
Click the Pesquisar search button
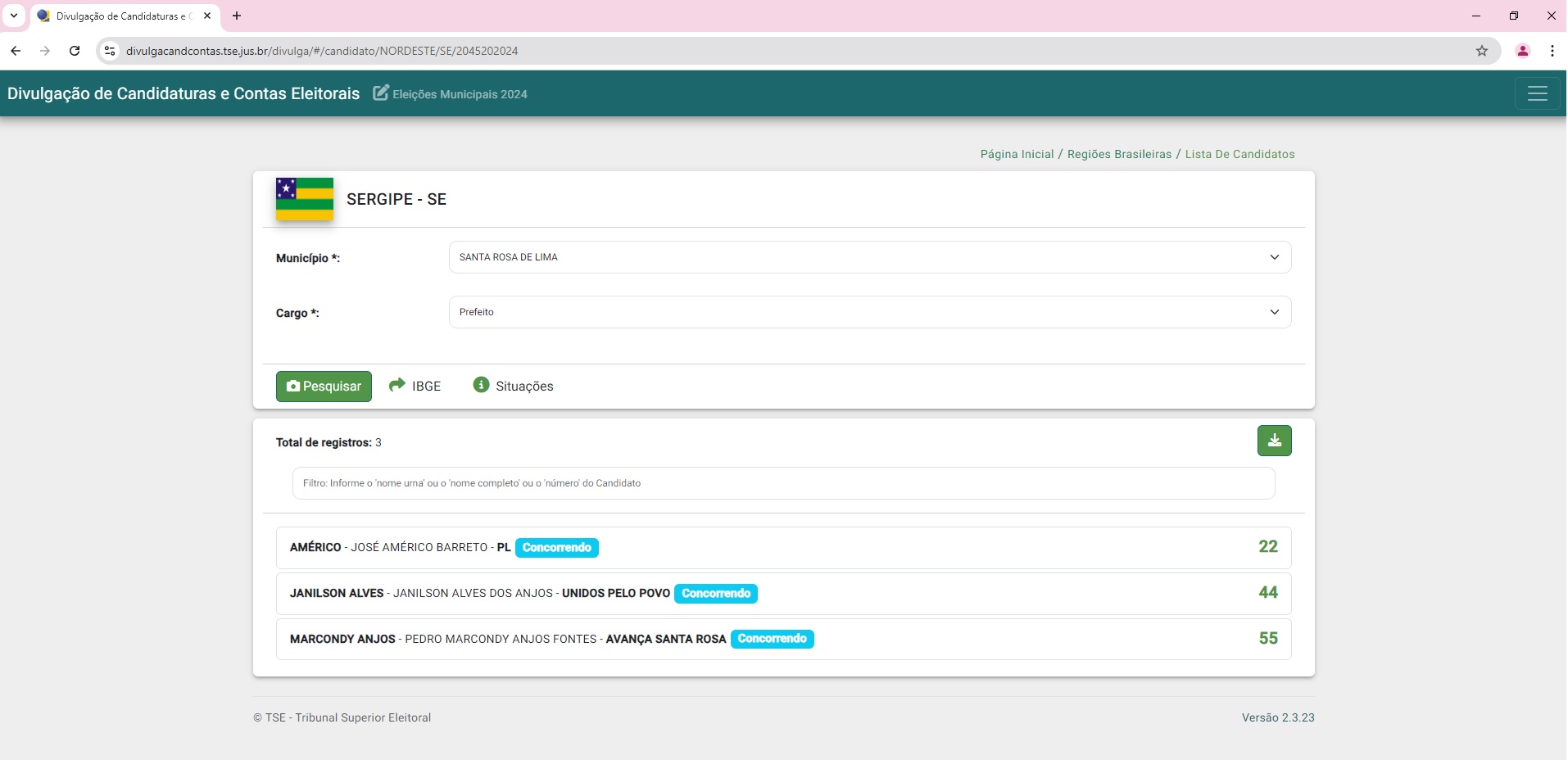coord(324,387)
